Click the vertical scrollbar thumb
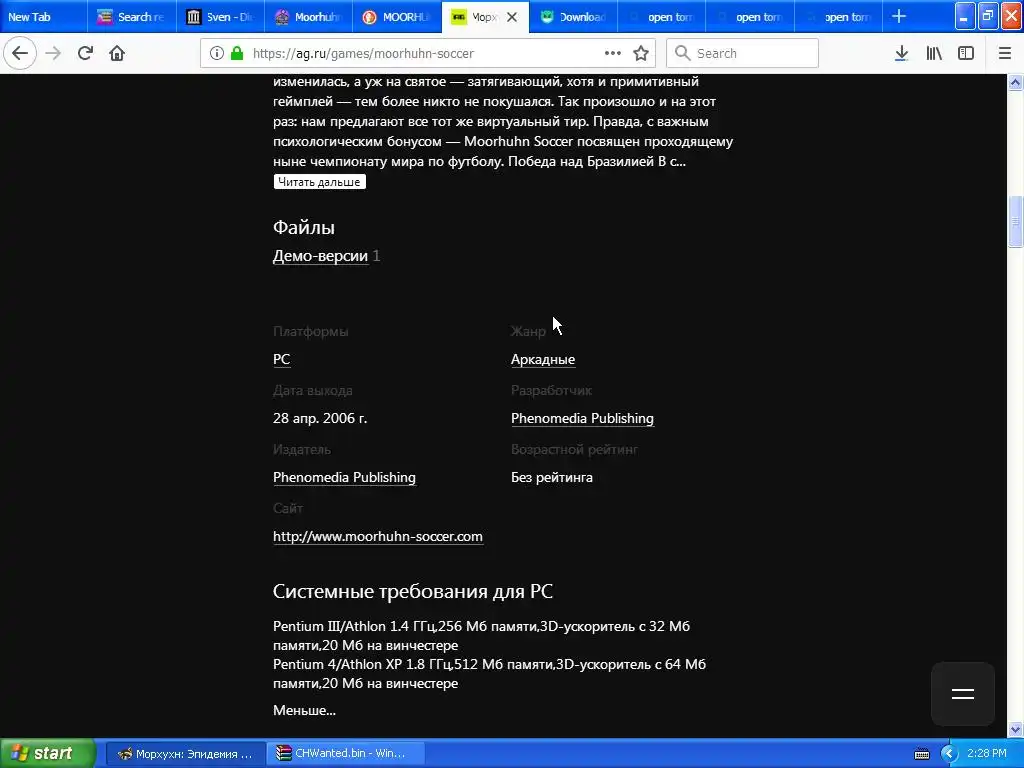The width and height of the screenshot is (1024, 768). pos(1016,222)
